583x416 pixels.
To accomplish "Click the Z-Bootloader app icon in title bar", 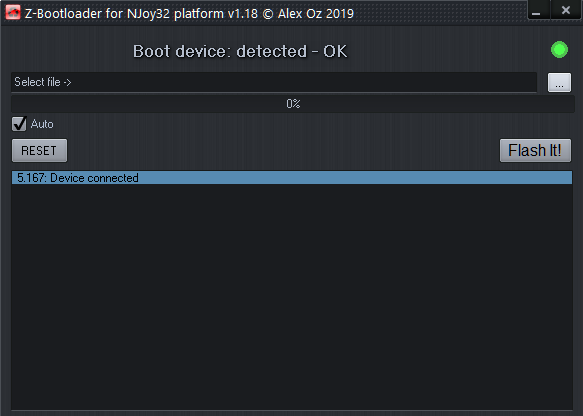I will tap(13, 12).
